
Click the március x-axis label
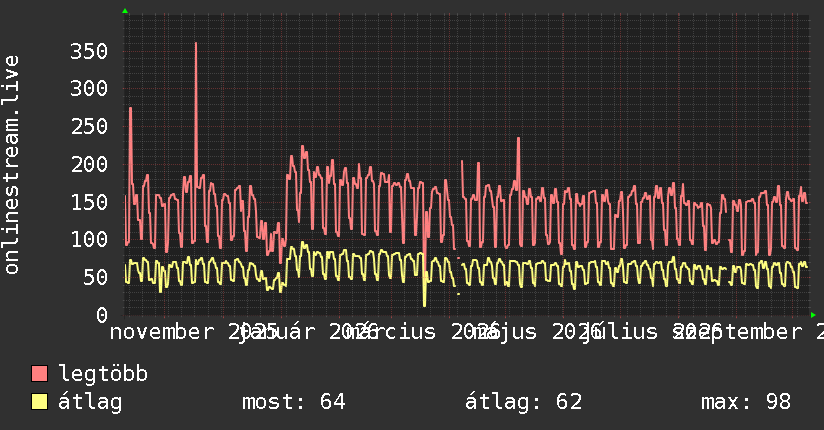click(x=392, y=332)
